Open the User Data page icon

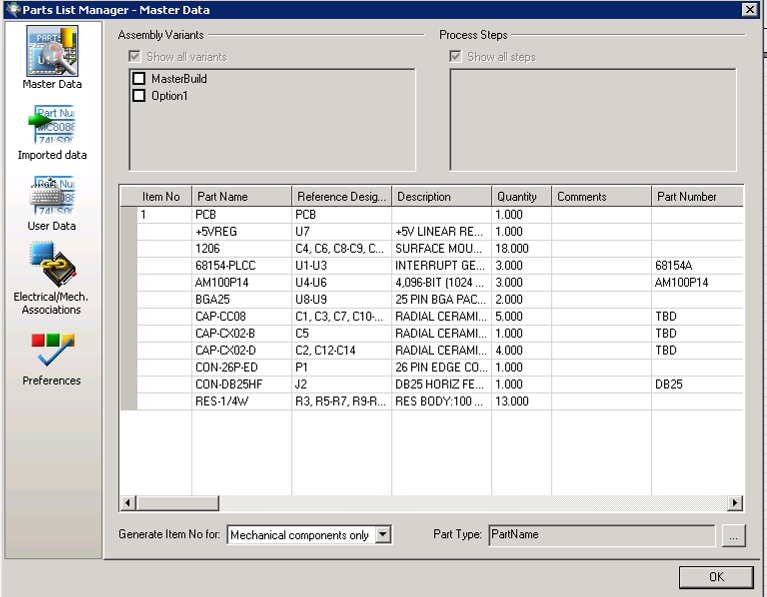click(52, 195)
